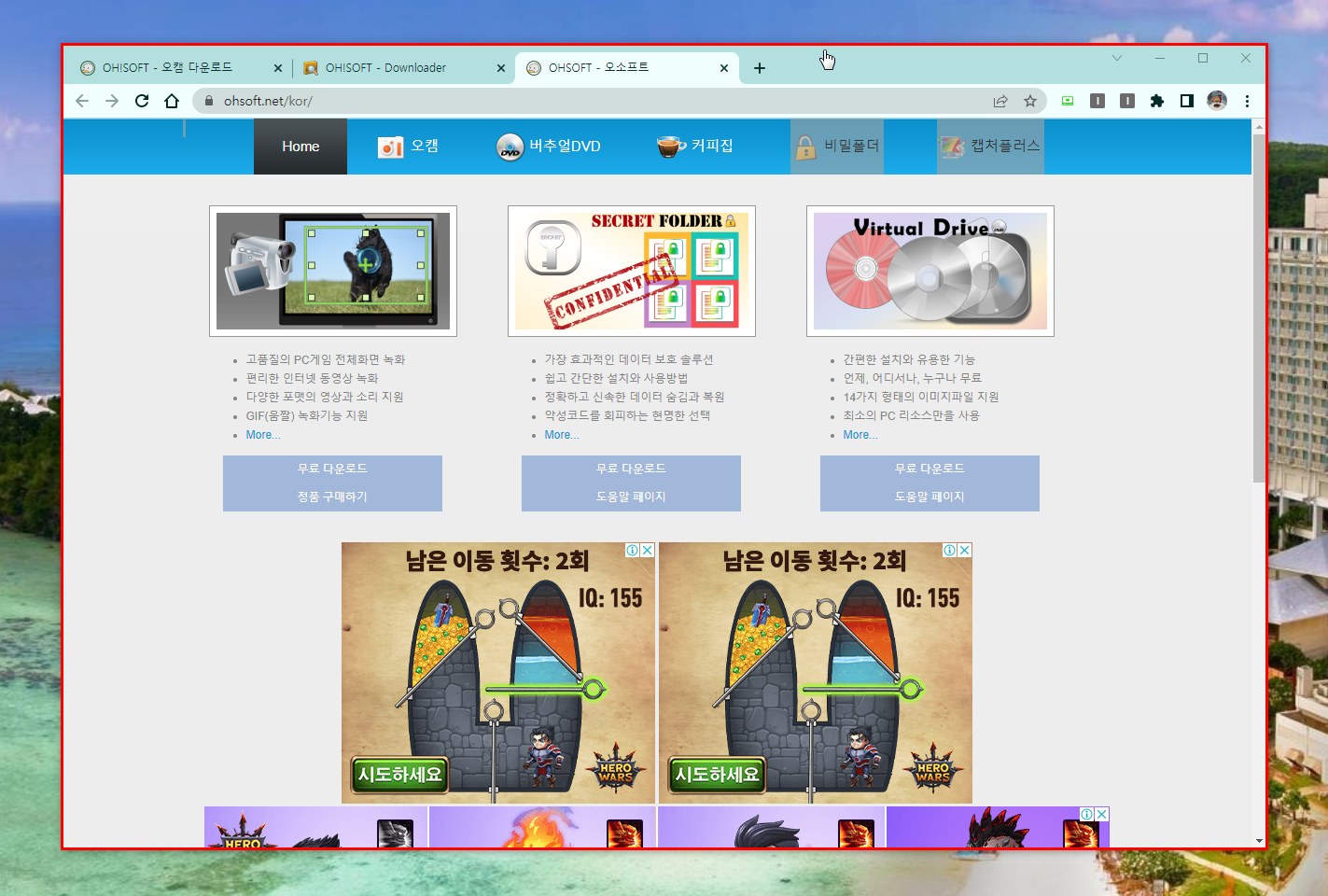Go back with the browser back arrow
1328x896 pixels.
[82, 101]
